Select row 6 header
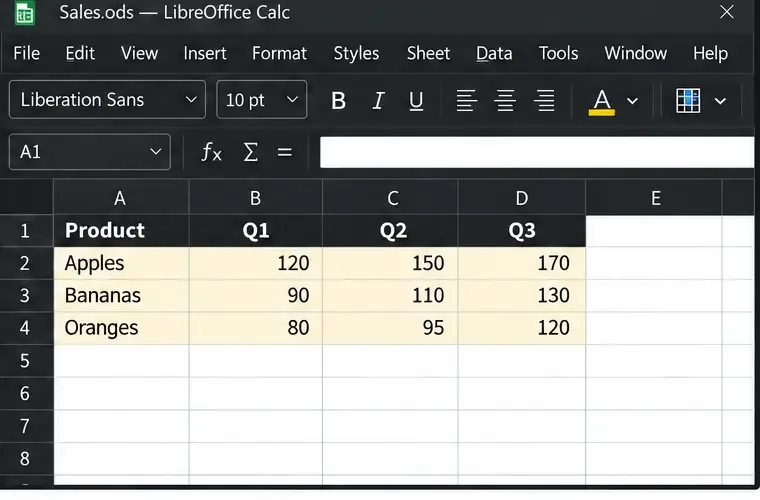The width and height of the screenshot is (760, 500). (26, 393)
